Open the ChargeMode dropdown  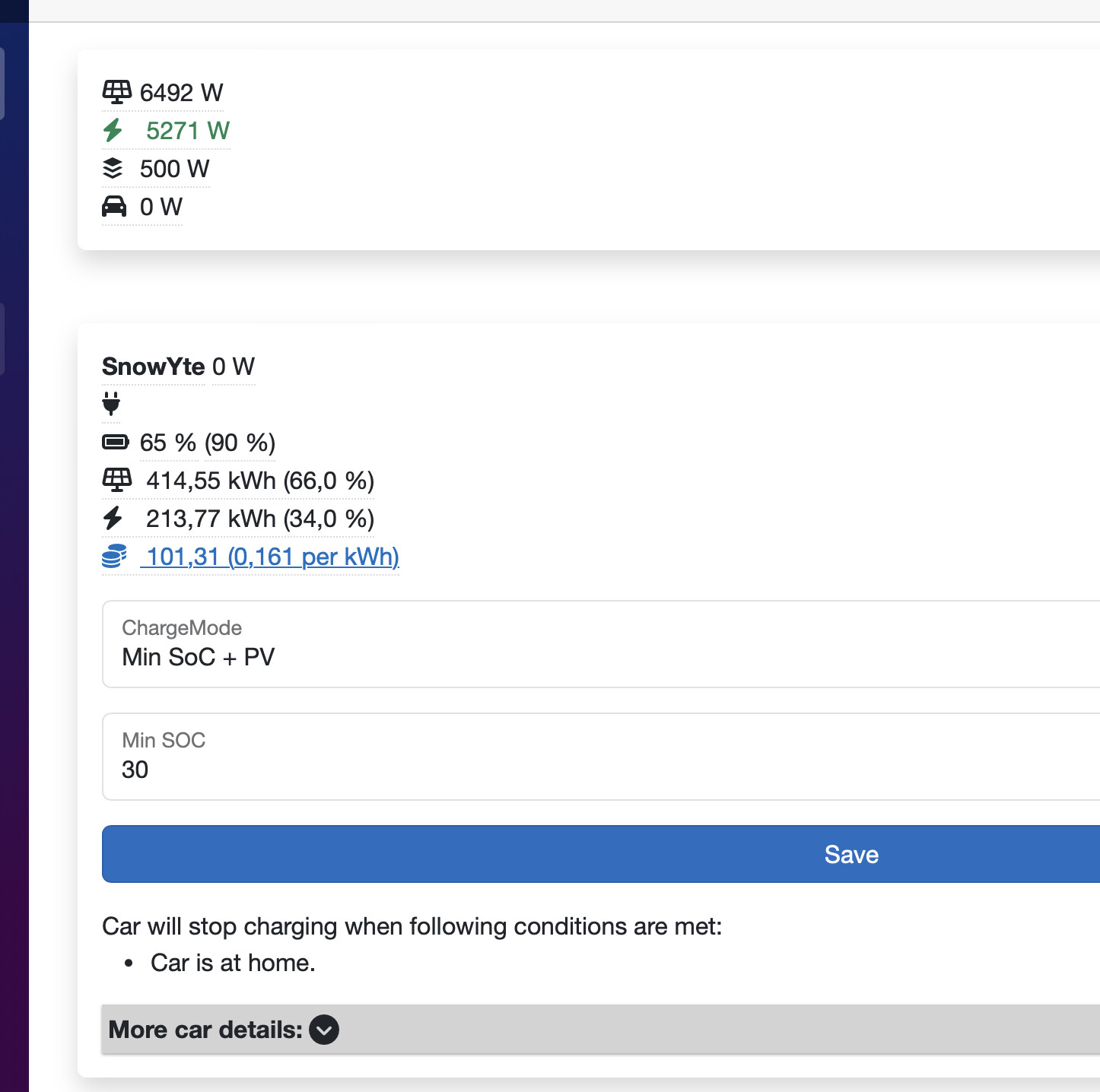tap(601, 644)
